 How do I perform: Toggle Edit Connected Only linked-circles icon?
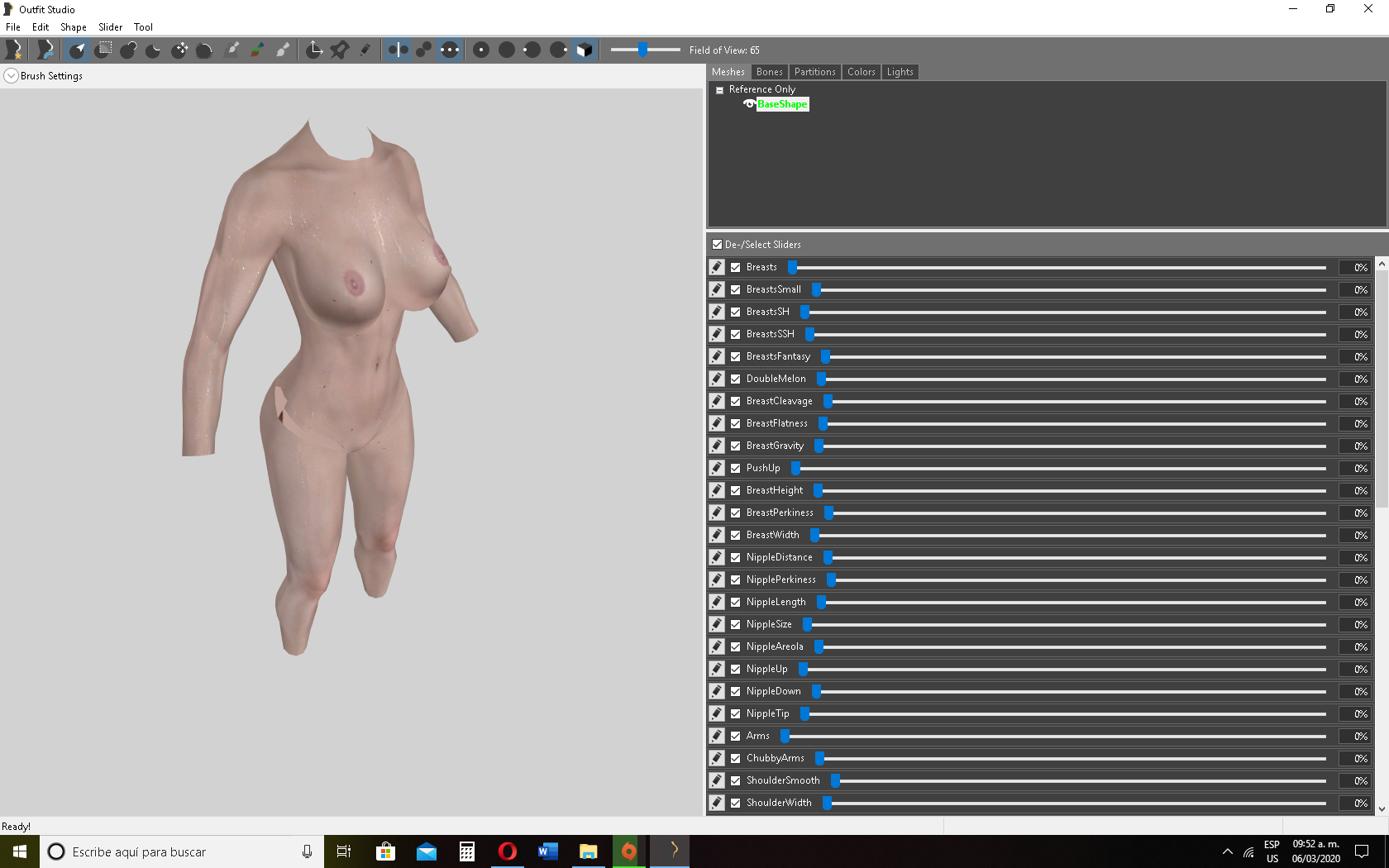click(423, 50)
